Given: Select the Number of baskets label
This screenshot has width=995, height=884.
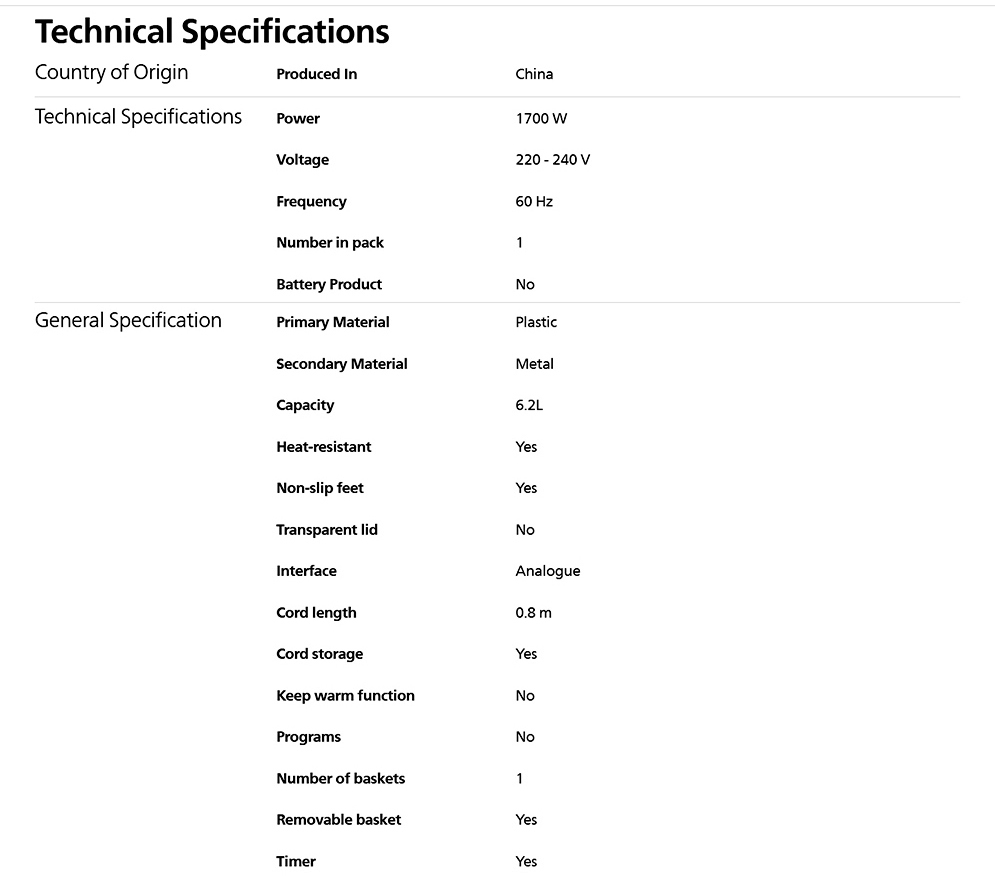Looking at the screenshot, I should (x=340, y=779).
